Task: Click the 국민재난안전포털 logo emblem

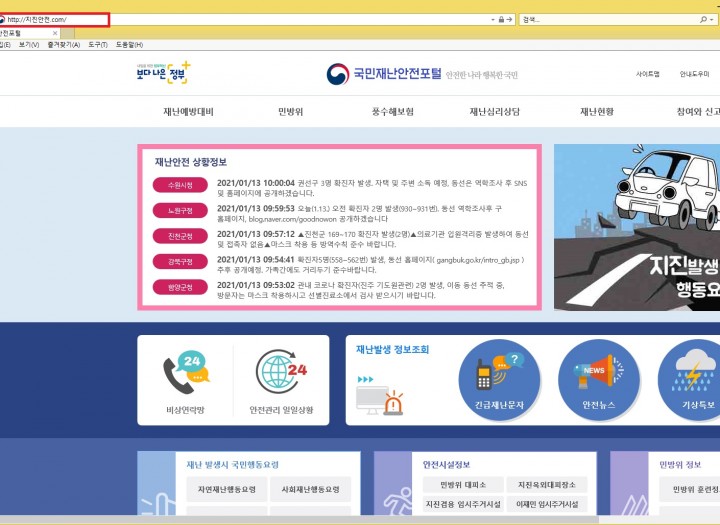Action: (338, 74)
